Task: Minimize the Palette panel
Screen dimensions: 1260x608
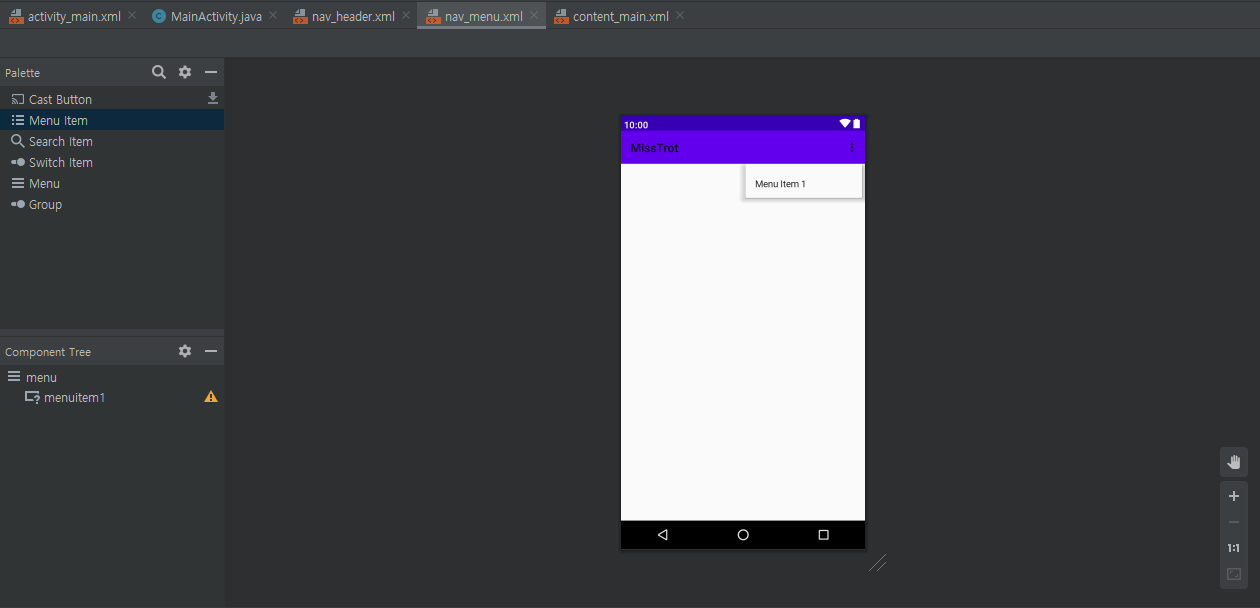Action: pyautogui.click(x=211, y=72)
